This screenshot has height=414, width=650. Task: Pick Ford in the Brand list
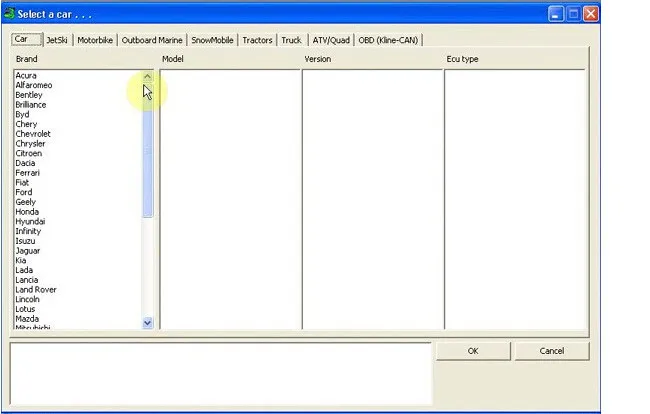pos(24,192)
